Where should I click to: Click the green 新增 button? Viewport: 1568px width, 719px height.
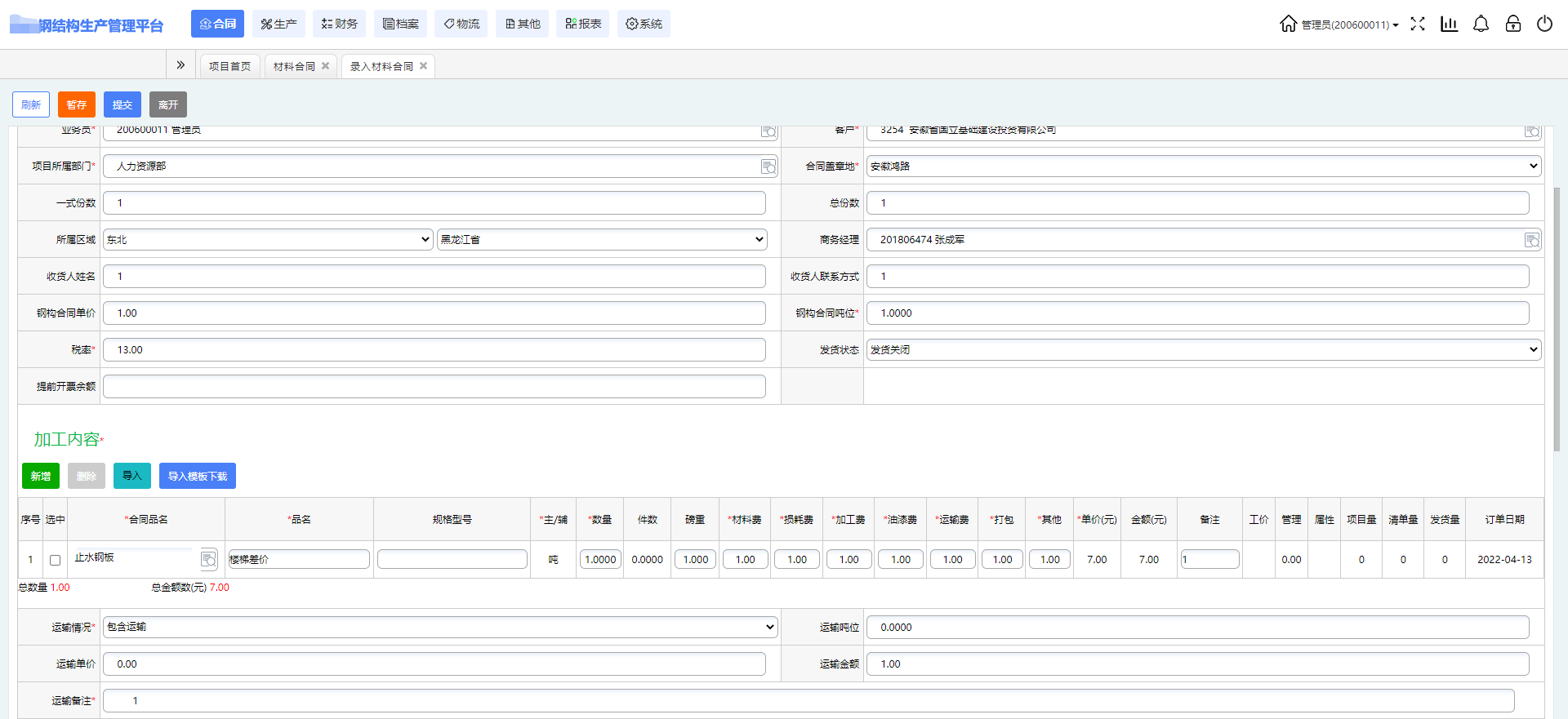(41, 476)
